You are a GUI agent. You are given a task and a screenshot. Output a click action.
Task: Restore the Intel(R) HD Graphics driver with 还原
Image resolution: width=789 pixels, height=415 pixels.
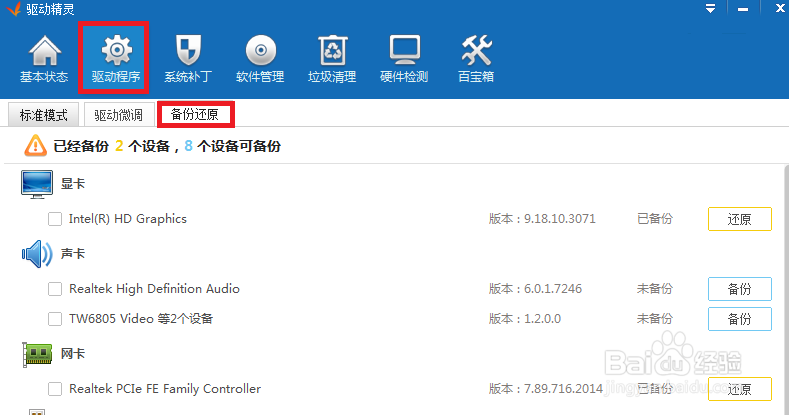click(x=740, y=219)
